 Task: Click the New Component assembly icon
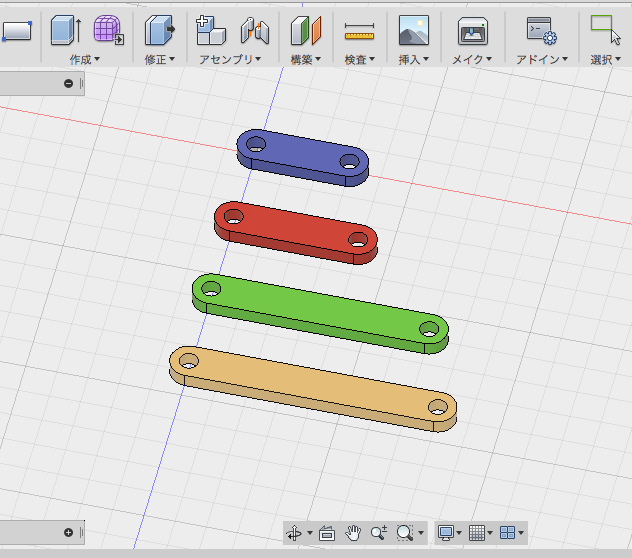[210, 30]
